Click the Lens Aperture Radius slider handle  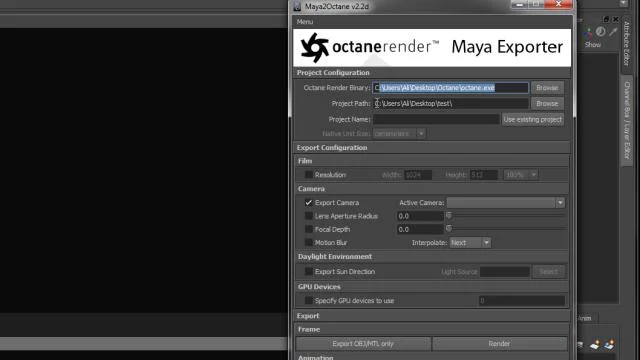[449, 215]
